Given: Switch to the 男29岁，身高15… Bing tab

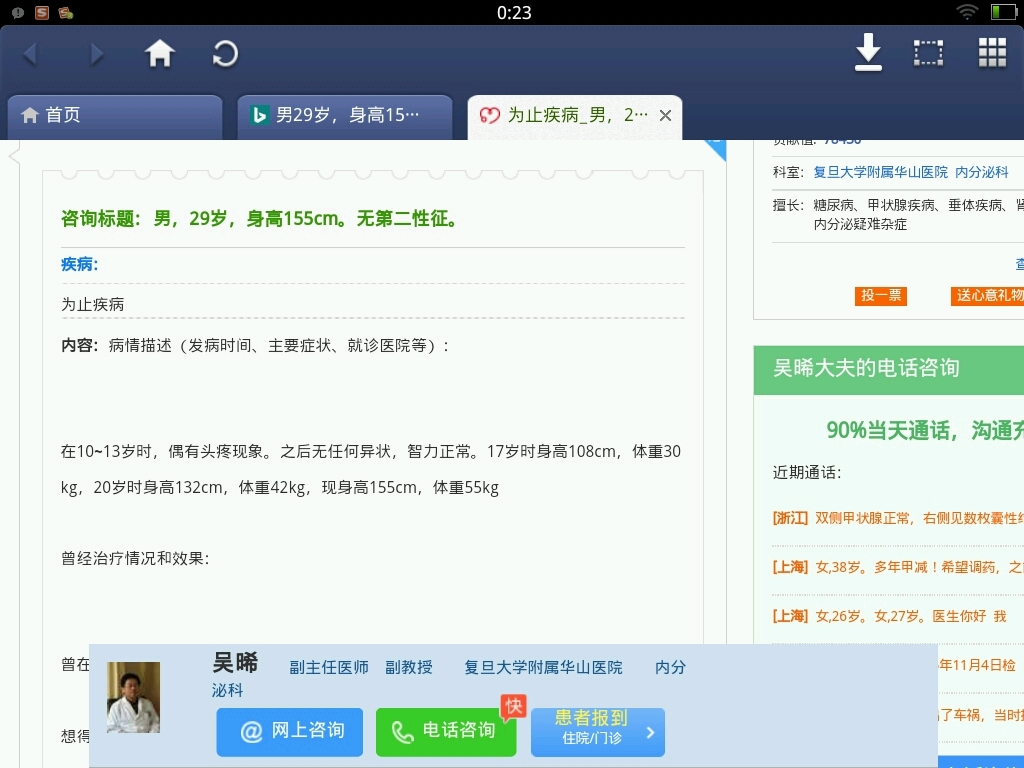Looking at the screenshot, I should (x=345, y=116).
